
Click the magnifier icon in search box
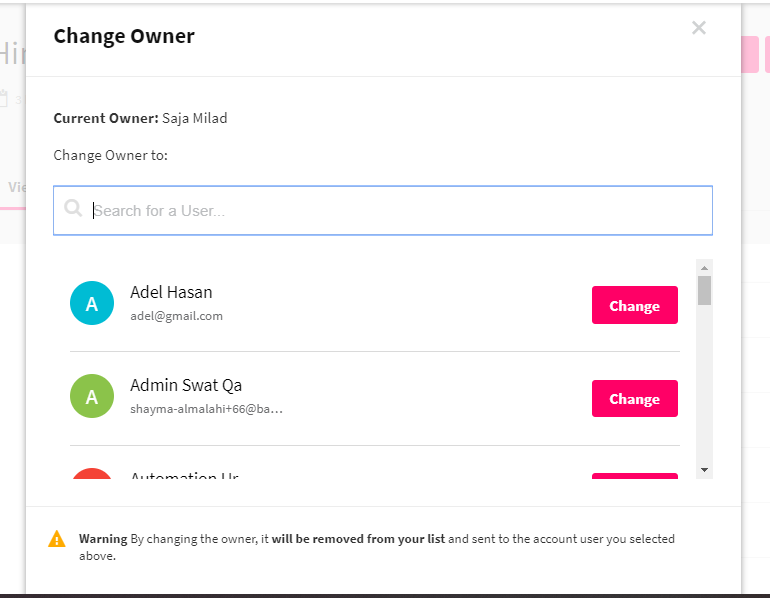[x=73, y=208]
